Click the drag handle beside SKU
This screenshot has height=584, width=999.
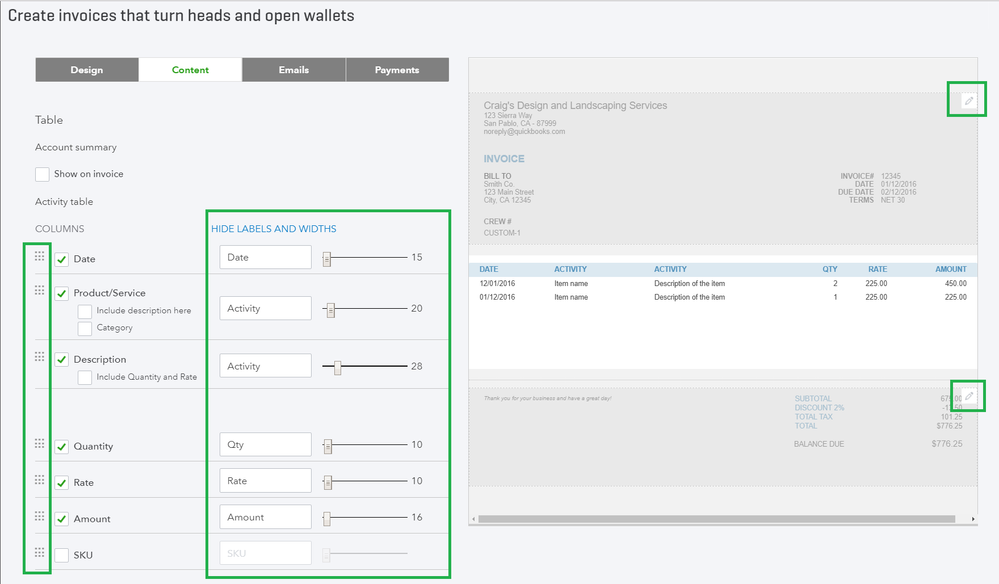tap(40, 553)
